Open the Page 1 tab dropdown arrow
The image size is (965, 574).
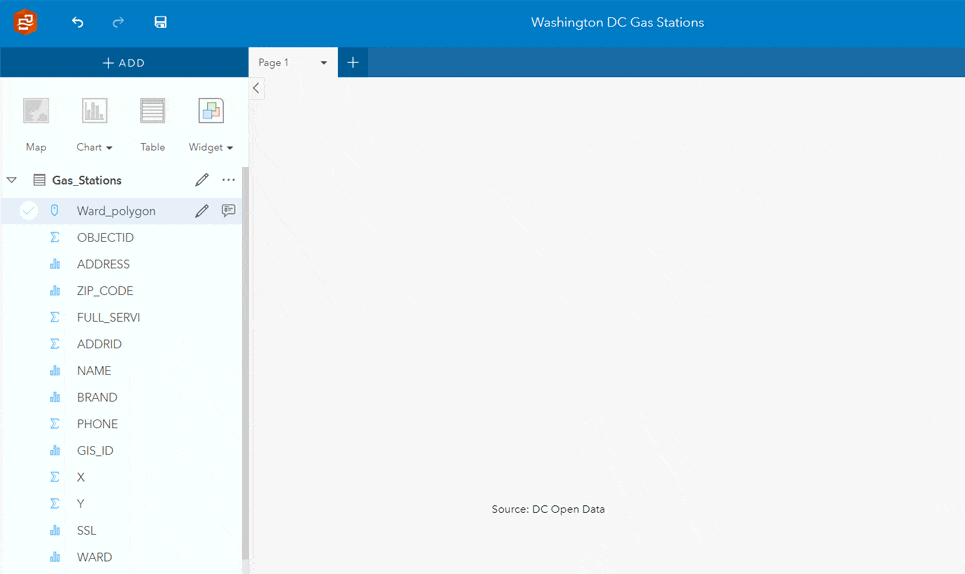(x=324, y=63)
